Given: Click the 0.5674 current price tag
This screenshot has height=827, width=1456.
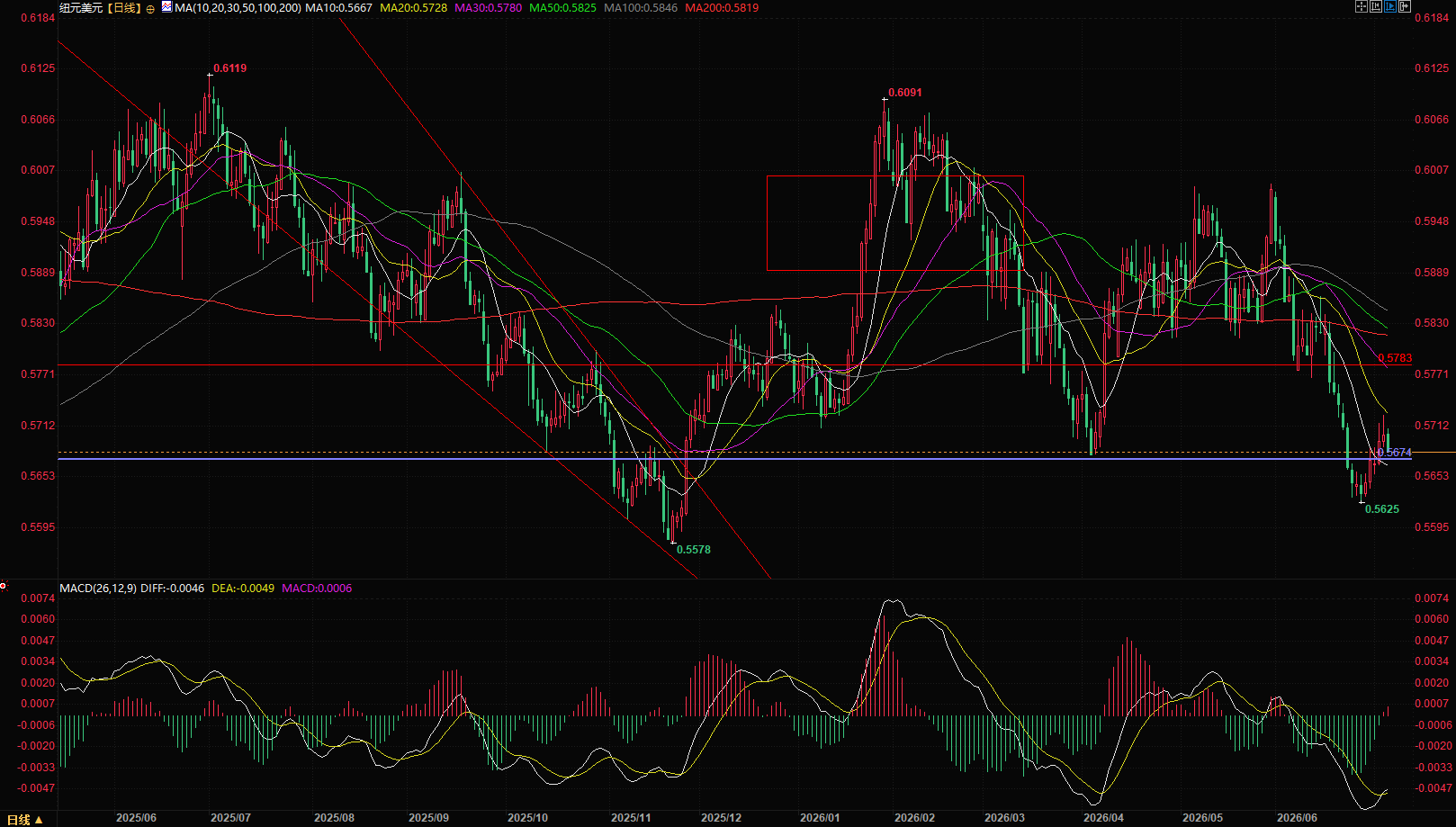Looking at the screenshot, I should (1395, 453).
